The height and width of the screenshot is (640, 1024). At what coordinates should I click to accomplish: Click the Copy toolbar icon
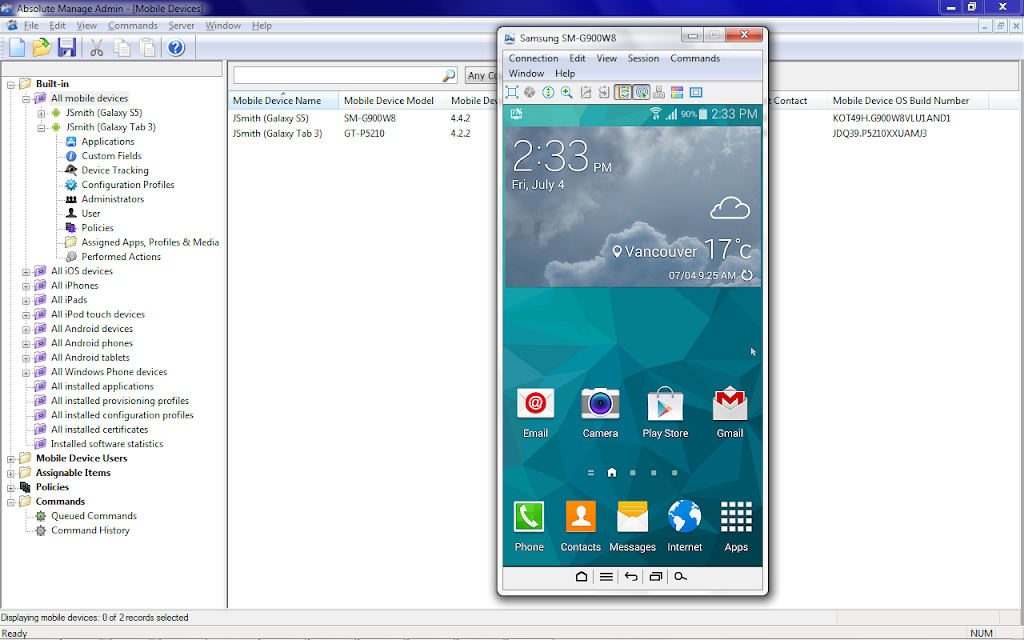(121, 48)
